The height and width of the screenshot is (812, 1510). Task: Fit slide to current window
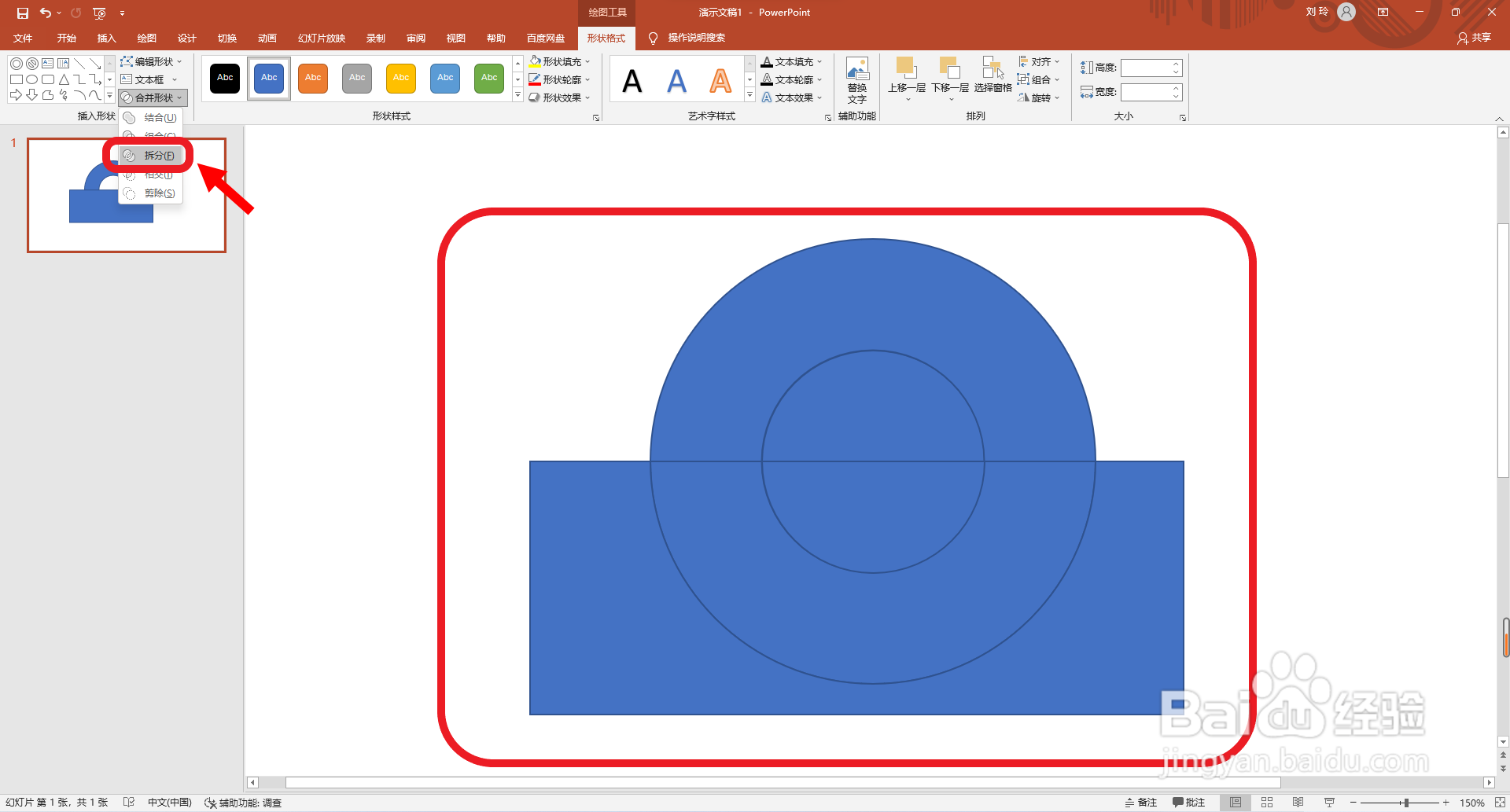(x=1500, y=803)
